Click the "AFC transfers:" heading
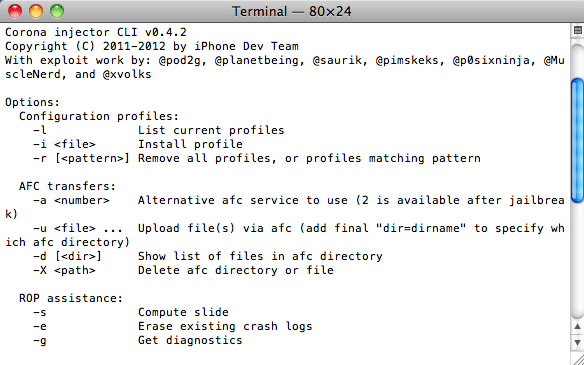The image size is (584, 365). (x=68, y=186)
